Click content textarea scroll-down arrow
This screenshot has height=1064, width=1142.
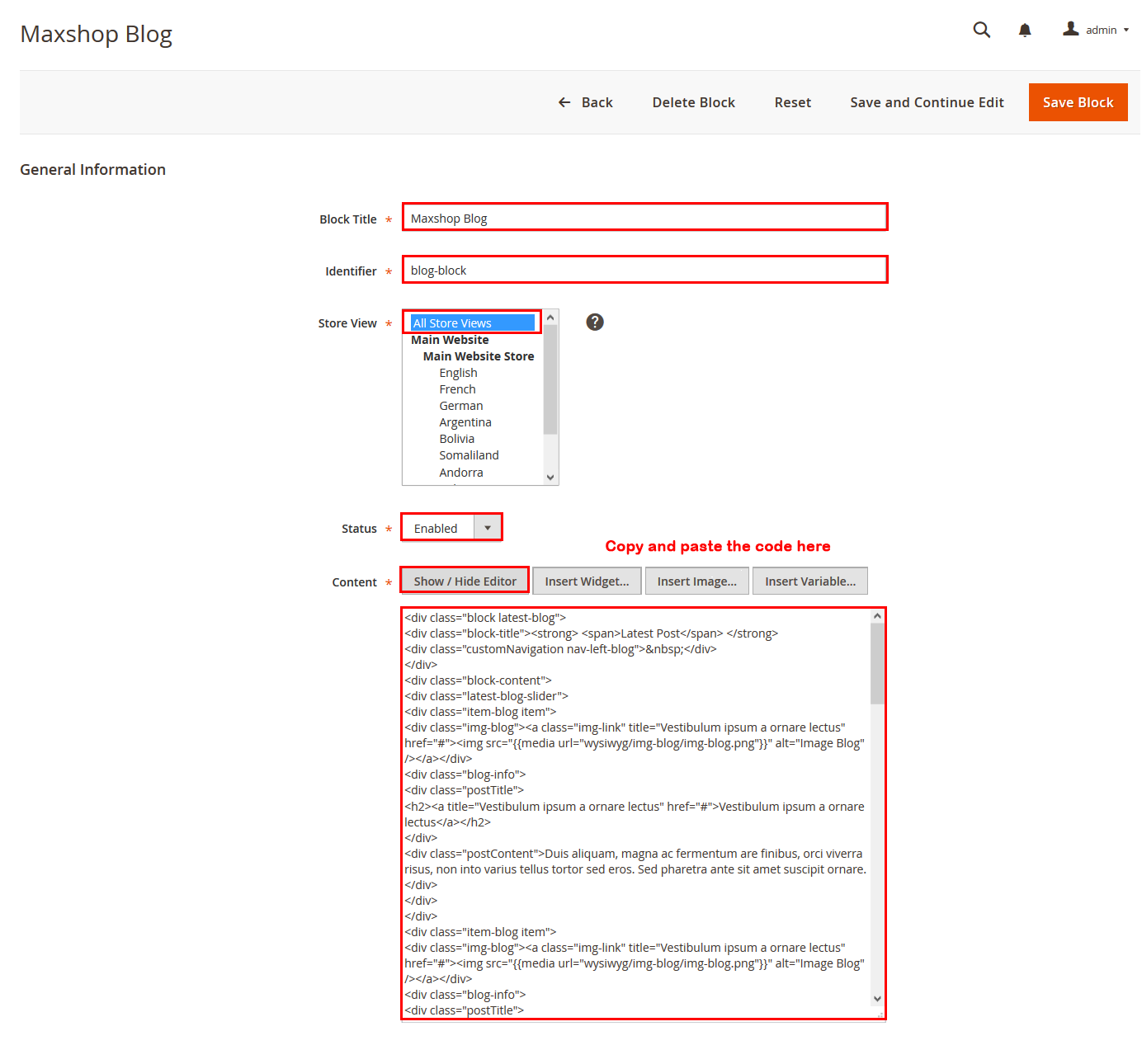(x=877, y=998)
